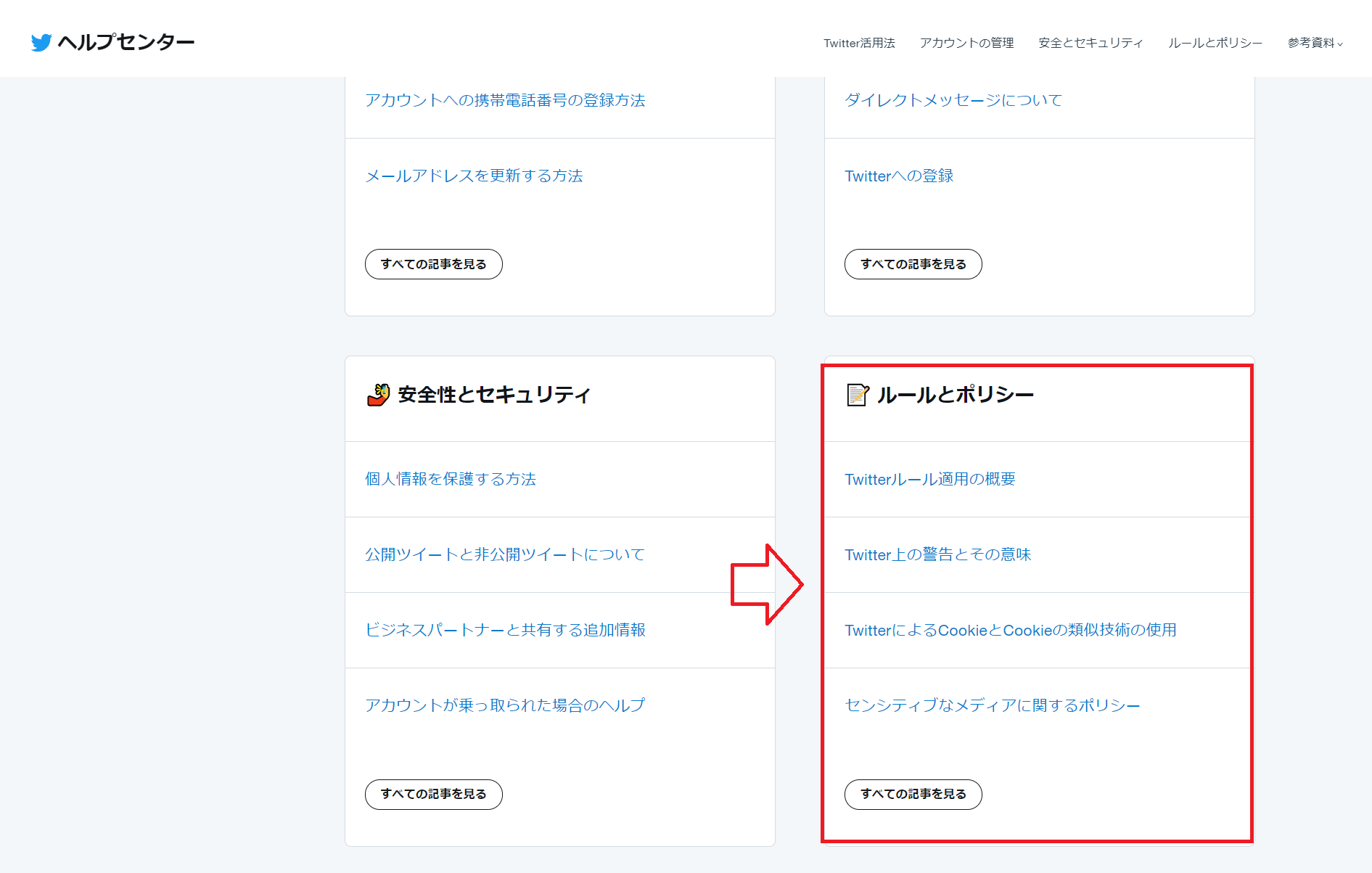Open the ヘルプセンター home title
1372x873 pixels.
coord(126,42)
